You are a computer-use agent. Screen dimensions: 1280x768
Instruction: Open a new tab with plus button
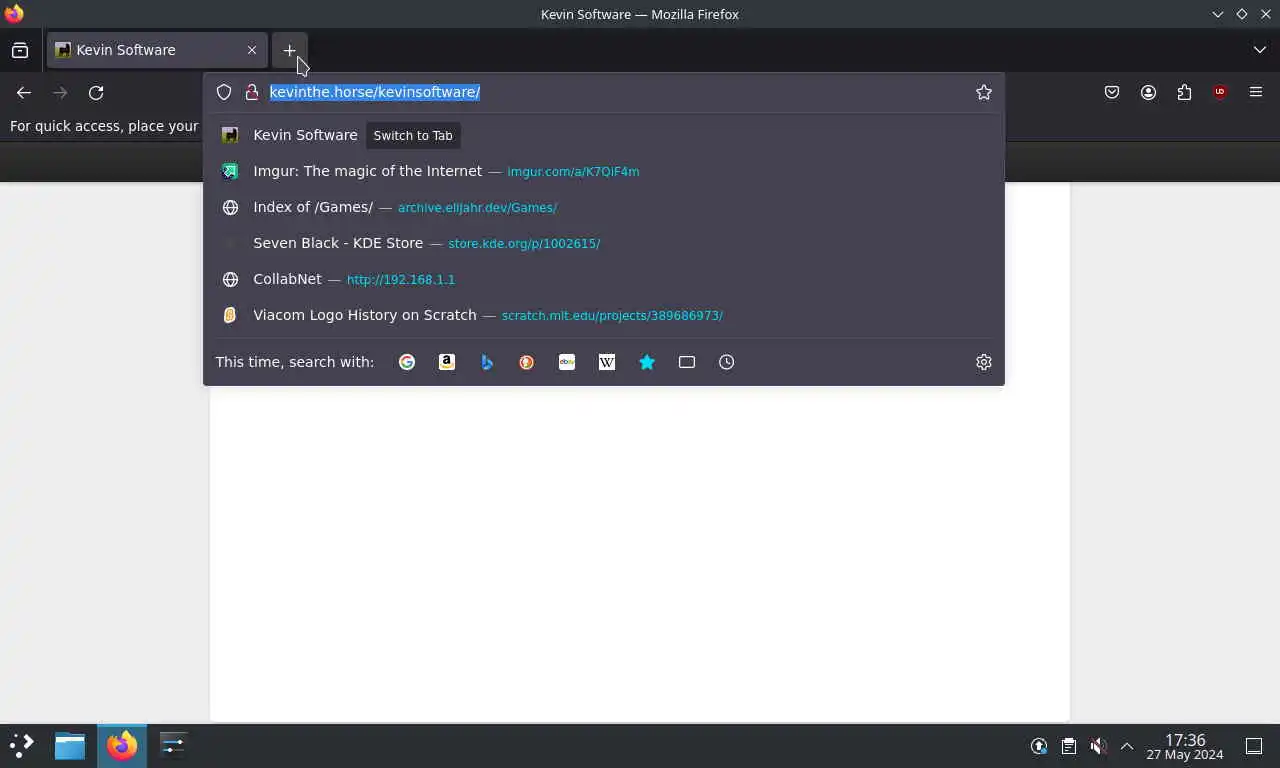pos(289,50)
